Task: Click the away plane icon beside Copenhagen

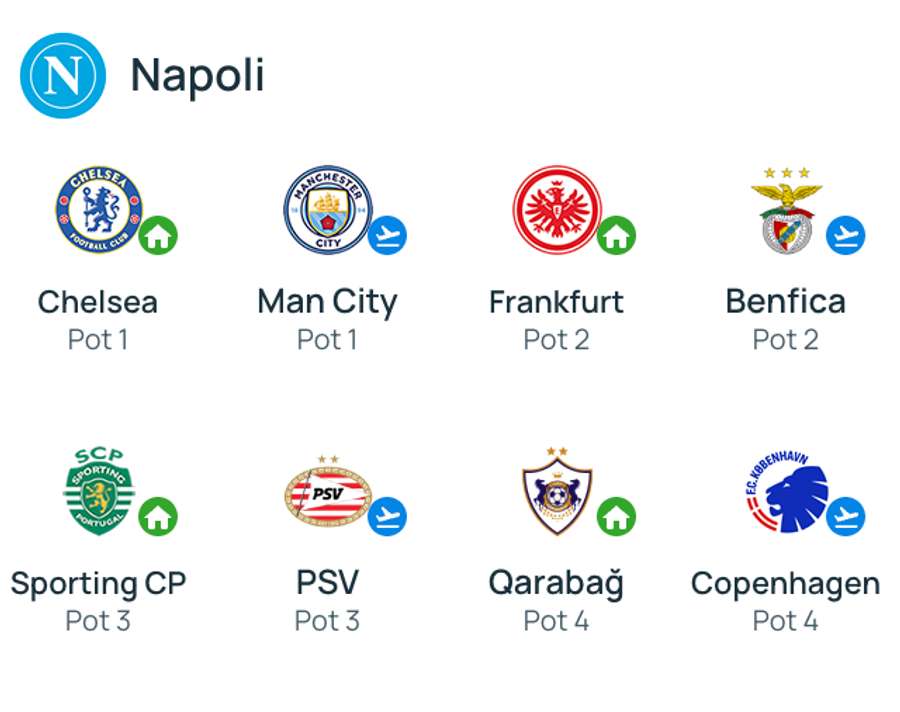Action: [845, 516]
